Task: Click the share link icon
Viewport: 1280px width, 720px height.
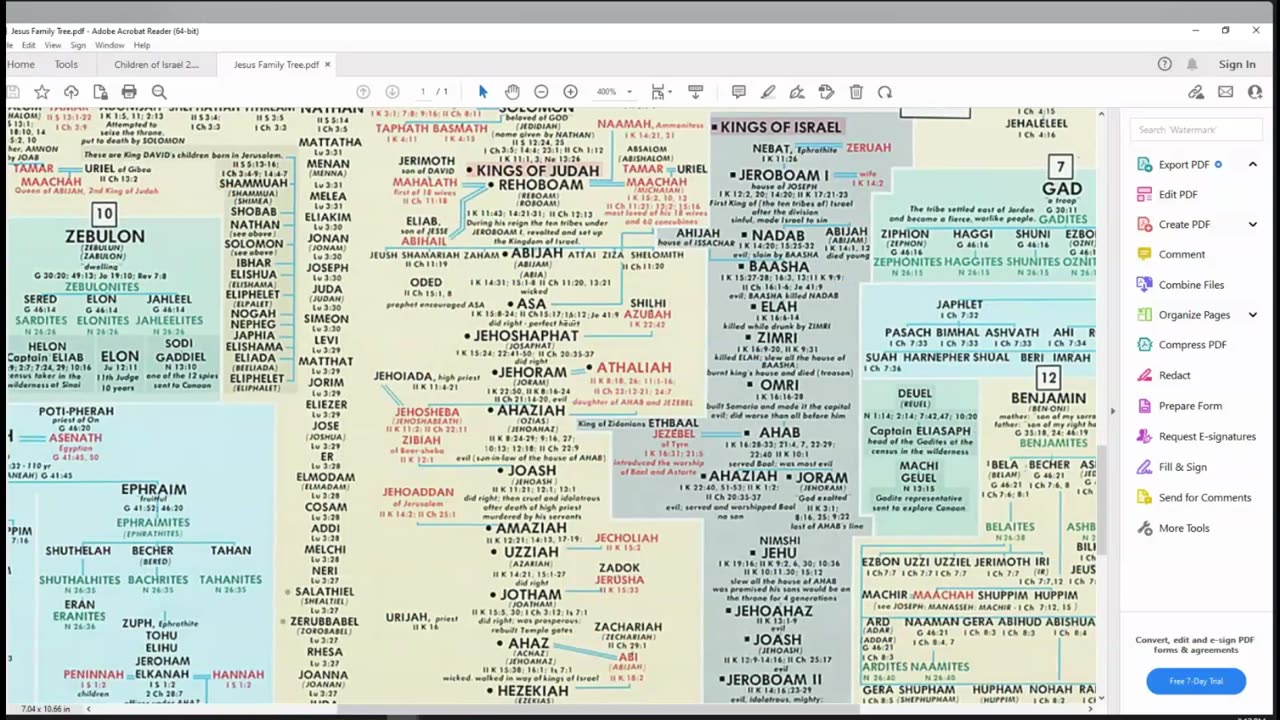Action: click(1196, 92)
